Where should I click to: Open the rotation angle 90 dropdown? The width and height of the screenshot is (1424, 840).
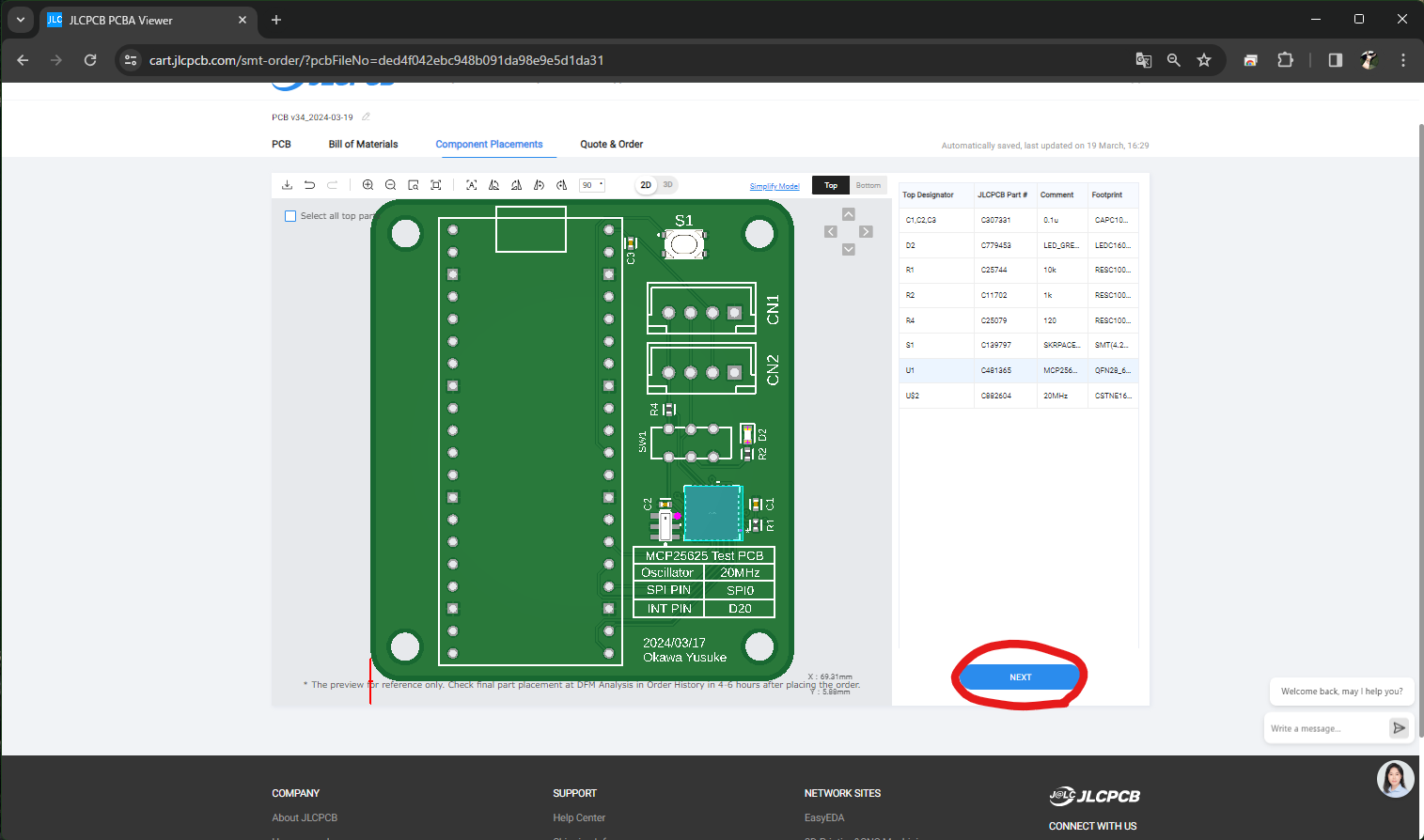coord(592,184)
